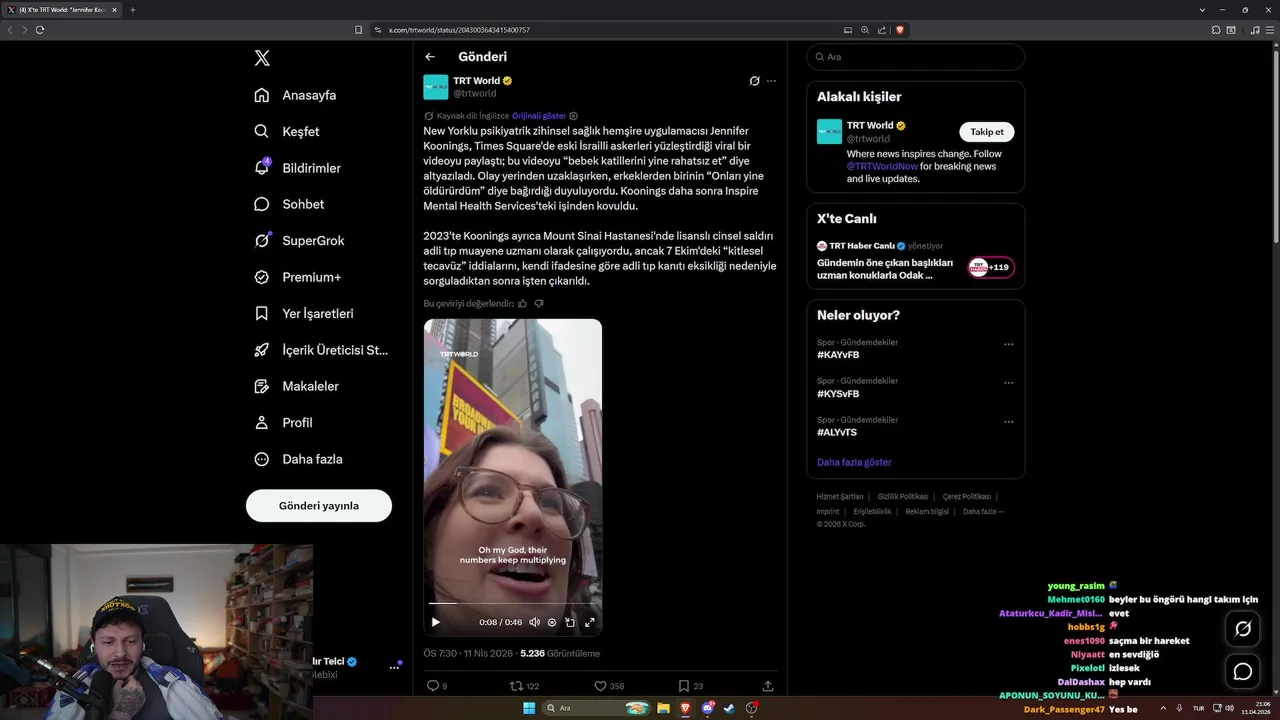Image resolution: width=1280 pixels, height=720 pixels.
Task: Open Anasayfa home page
Action: coord(295,95)
